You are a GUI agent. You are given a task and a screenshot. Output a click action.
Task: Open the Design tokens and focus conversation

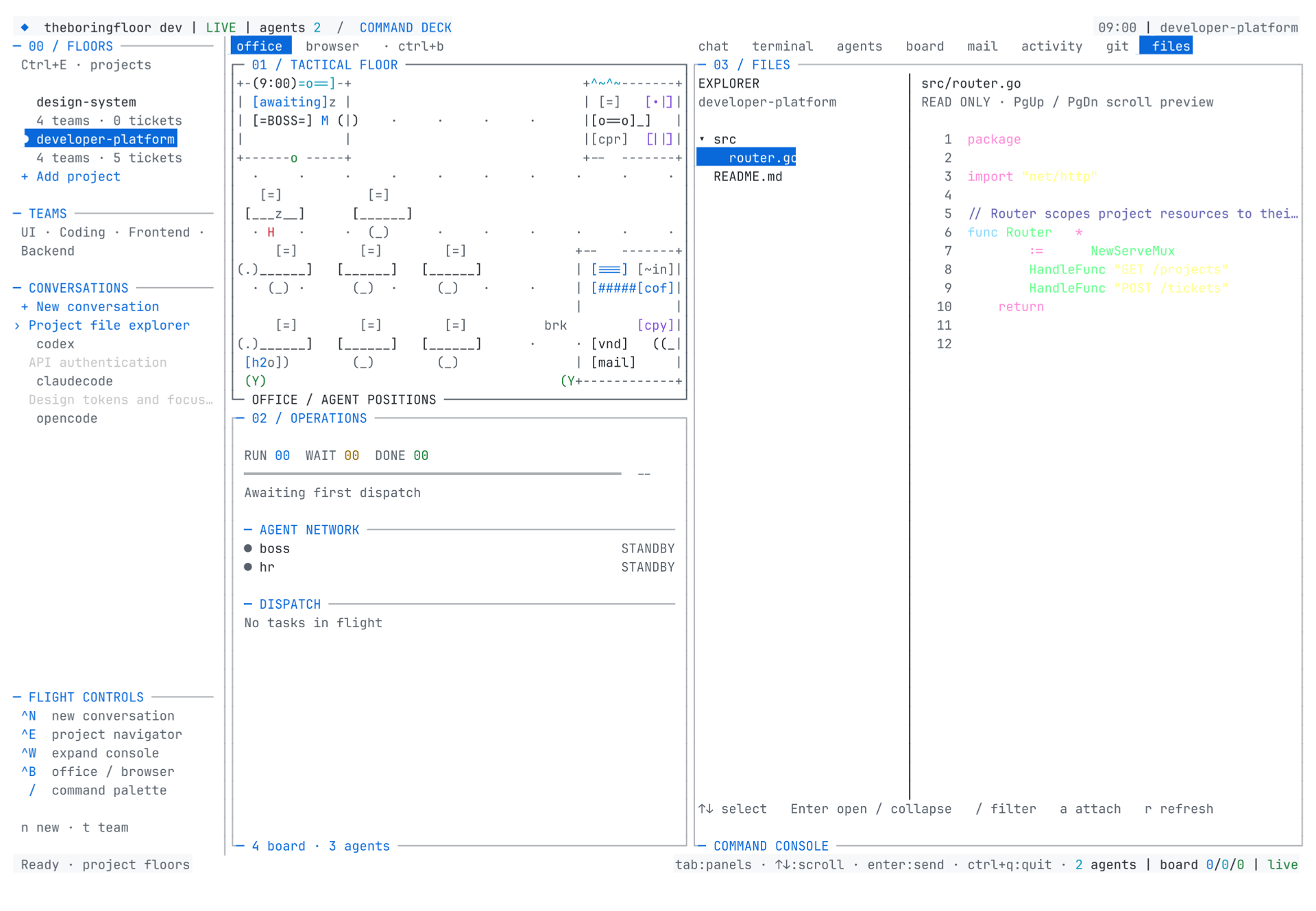point(121,400)
